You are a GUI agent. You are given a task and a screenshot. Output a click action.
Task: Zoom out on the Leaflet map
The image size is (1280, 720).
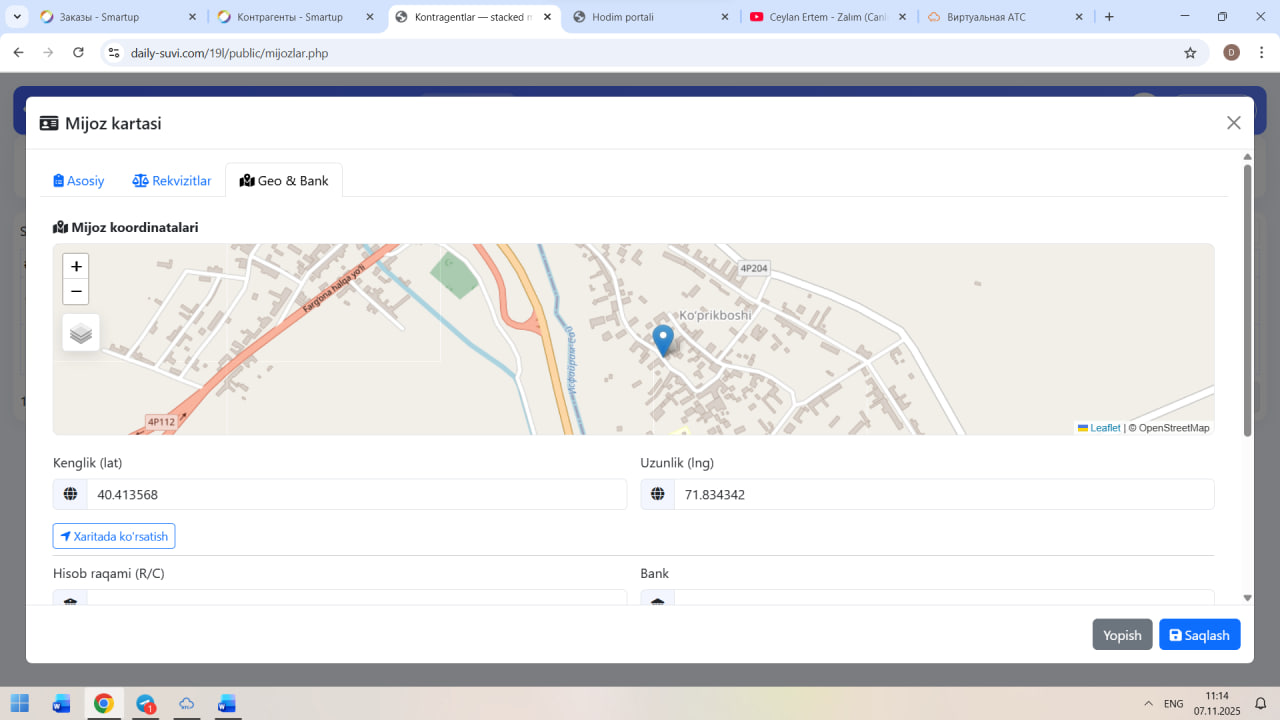(76, 292)
